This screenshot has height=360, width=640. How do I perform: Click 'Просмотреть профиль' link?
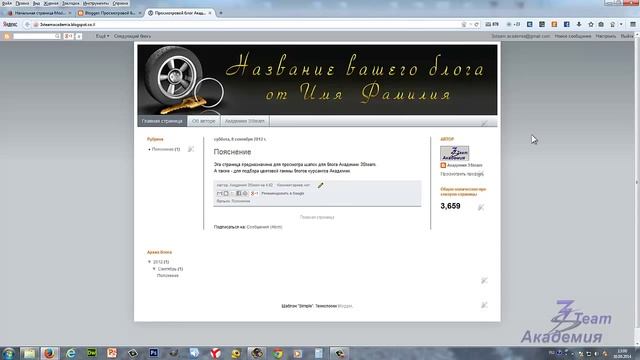462,174
